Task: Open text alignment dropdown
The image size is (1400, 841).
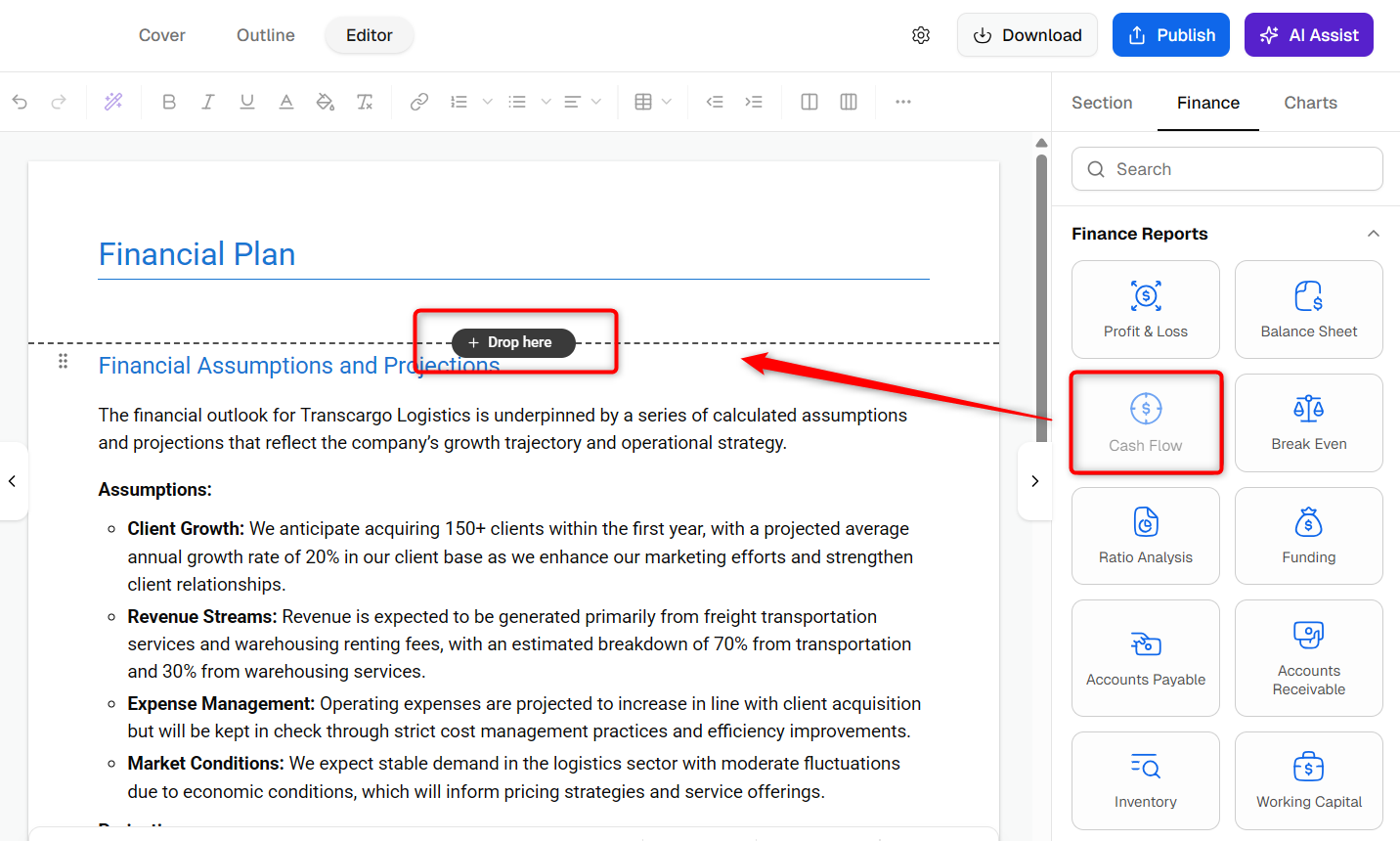Action: click(596, 102)
